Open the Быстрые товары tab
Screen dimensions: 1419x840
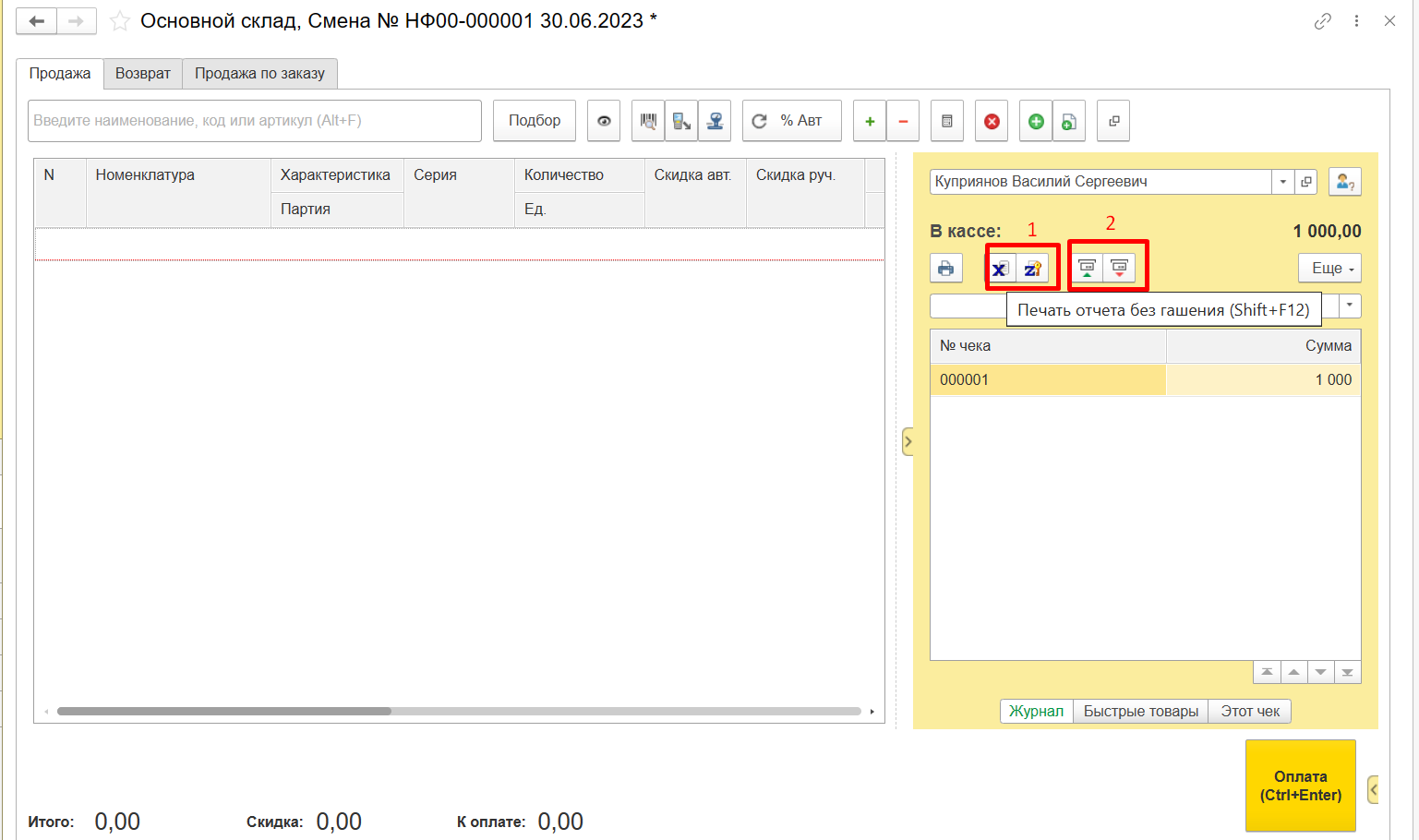click(x=1140, y=711)
